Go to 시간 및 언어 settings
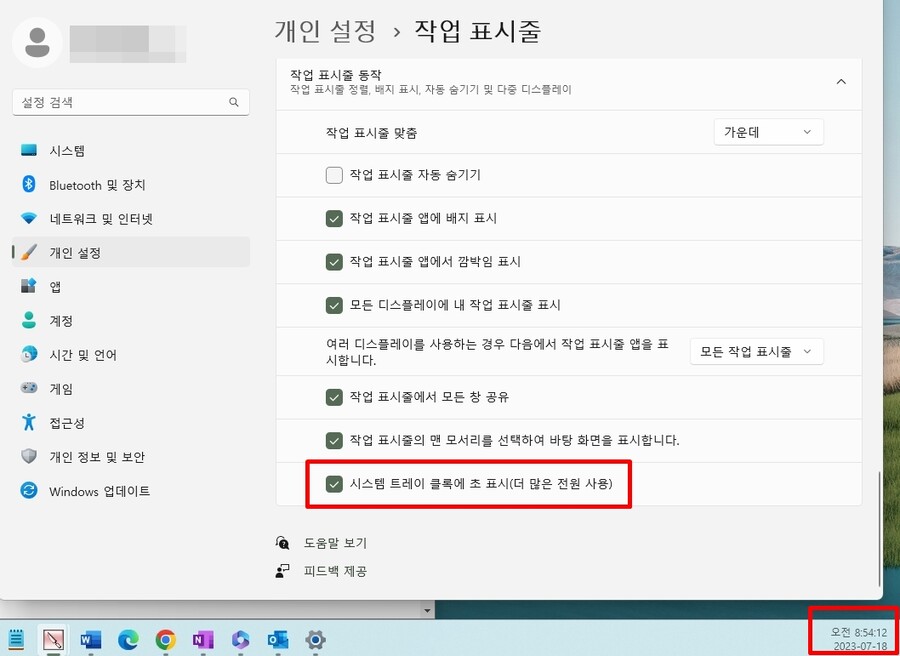 [131, 355]
